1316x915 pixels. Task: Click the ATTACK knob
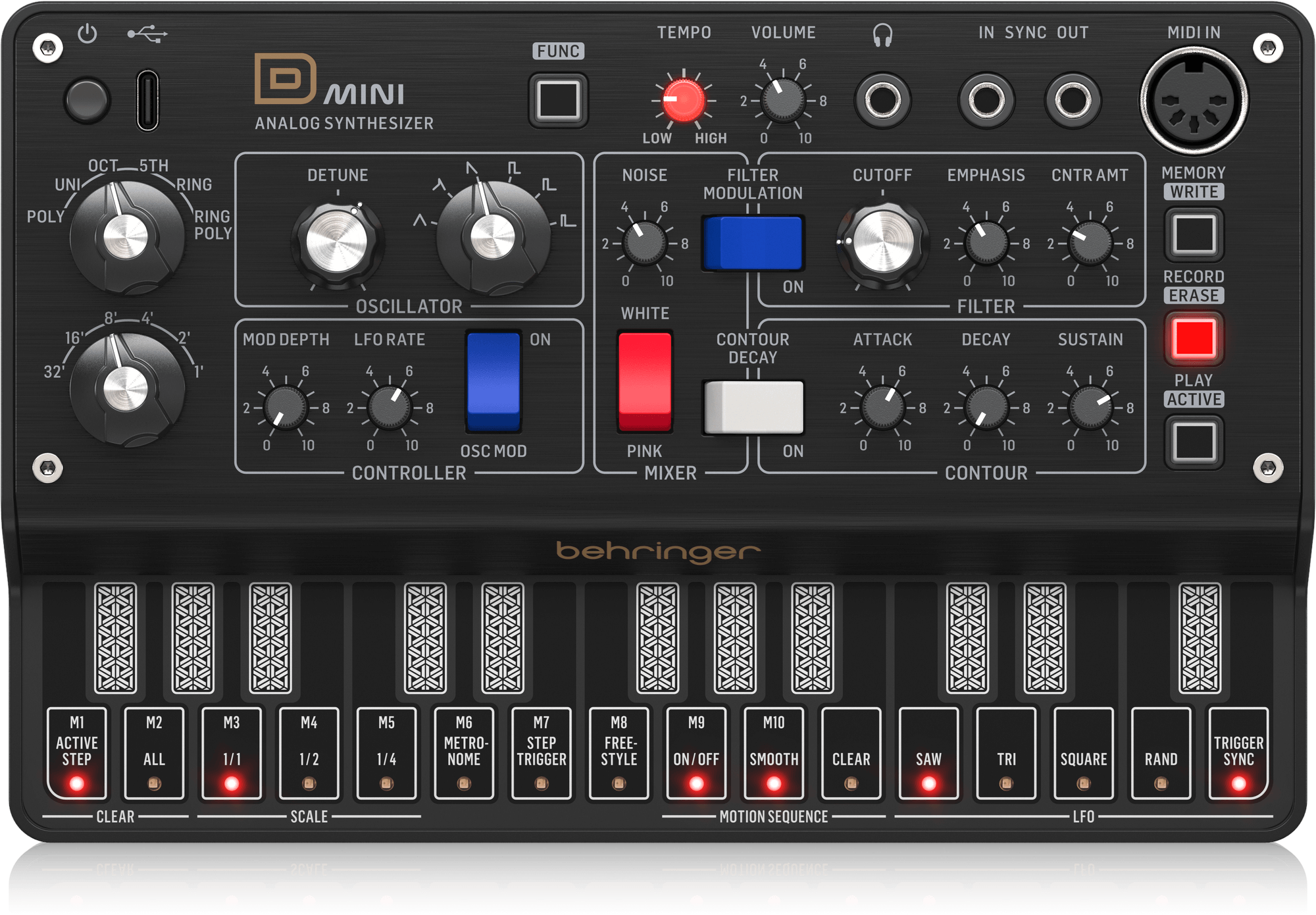click(882, 407)
